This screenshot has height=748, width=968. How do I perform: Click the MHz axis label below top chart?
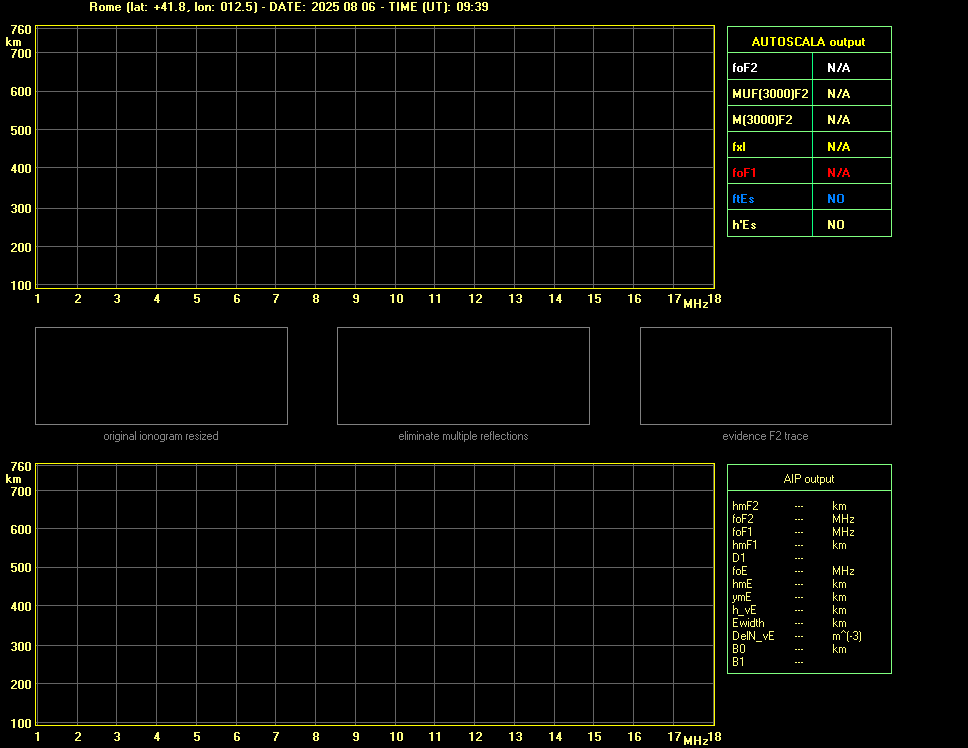(x=695, y=304)
